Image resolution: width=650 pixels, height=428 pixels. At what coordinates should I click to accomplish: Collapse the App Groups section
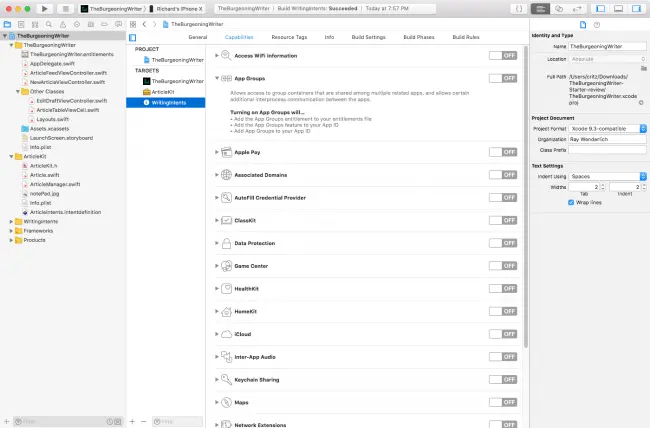click(216, 78)
